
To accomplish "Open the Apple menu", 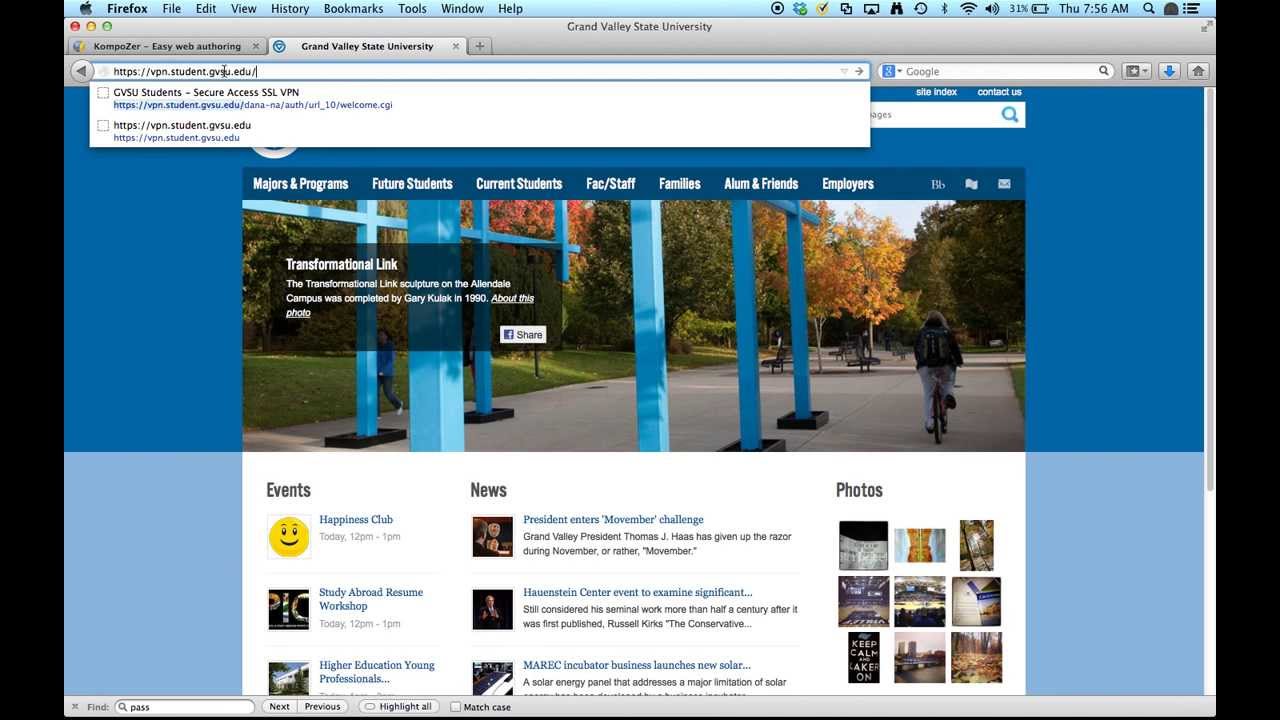I will (x=86, y=8).
